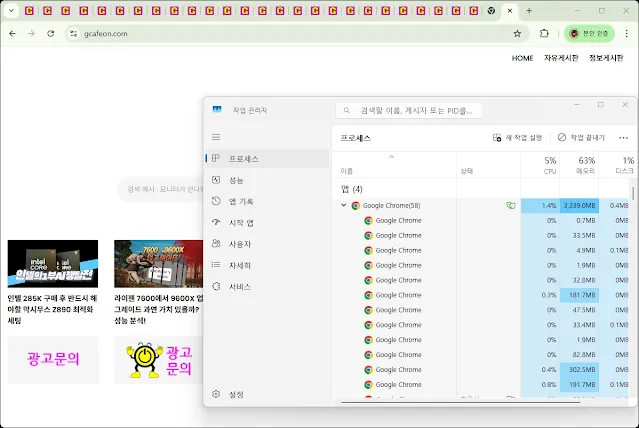639x428 pixels.
Task: Select 프로세스 in Task Manager sidebar
Action: pos(267,159)
